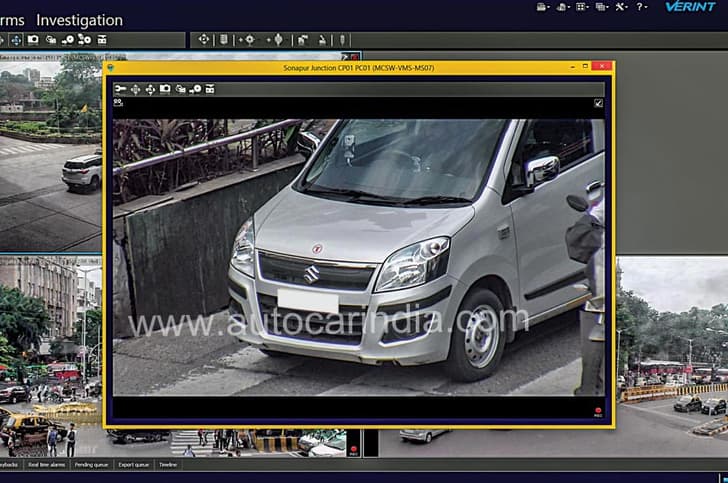This screenshot has height=483, width=728.
Task: Click the Timeline tab at the bottom
Action: (x=168, y=465)
